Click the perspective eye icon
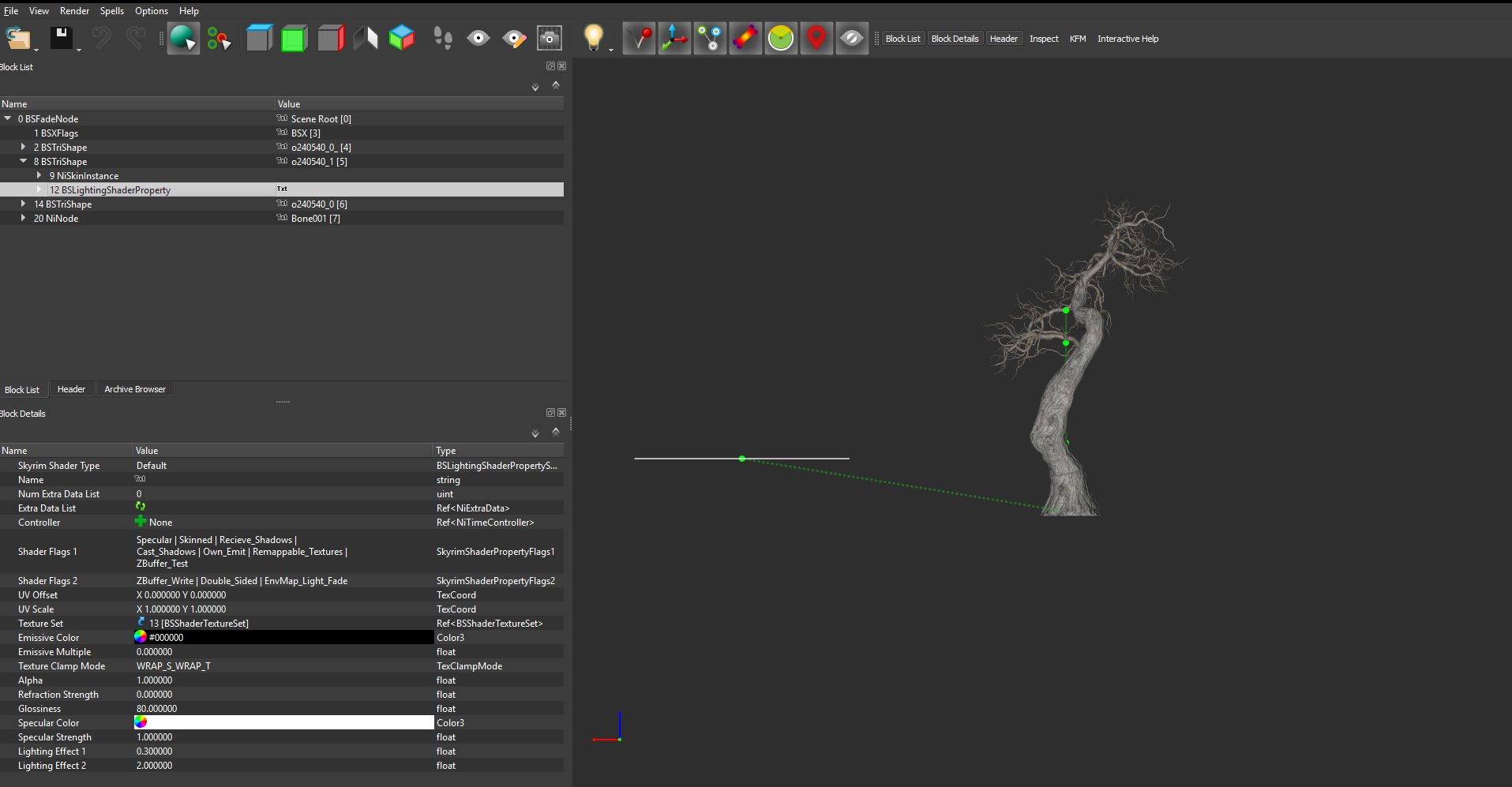This screenshot has height=787, width=1512. [478, 38]
